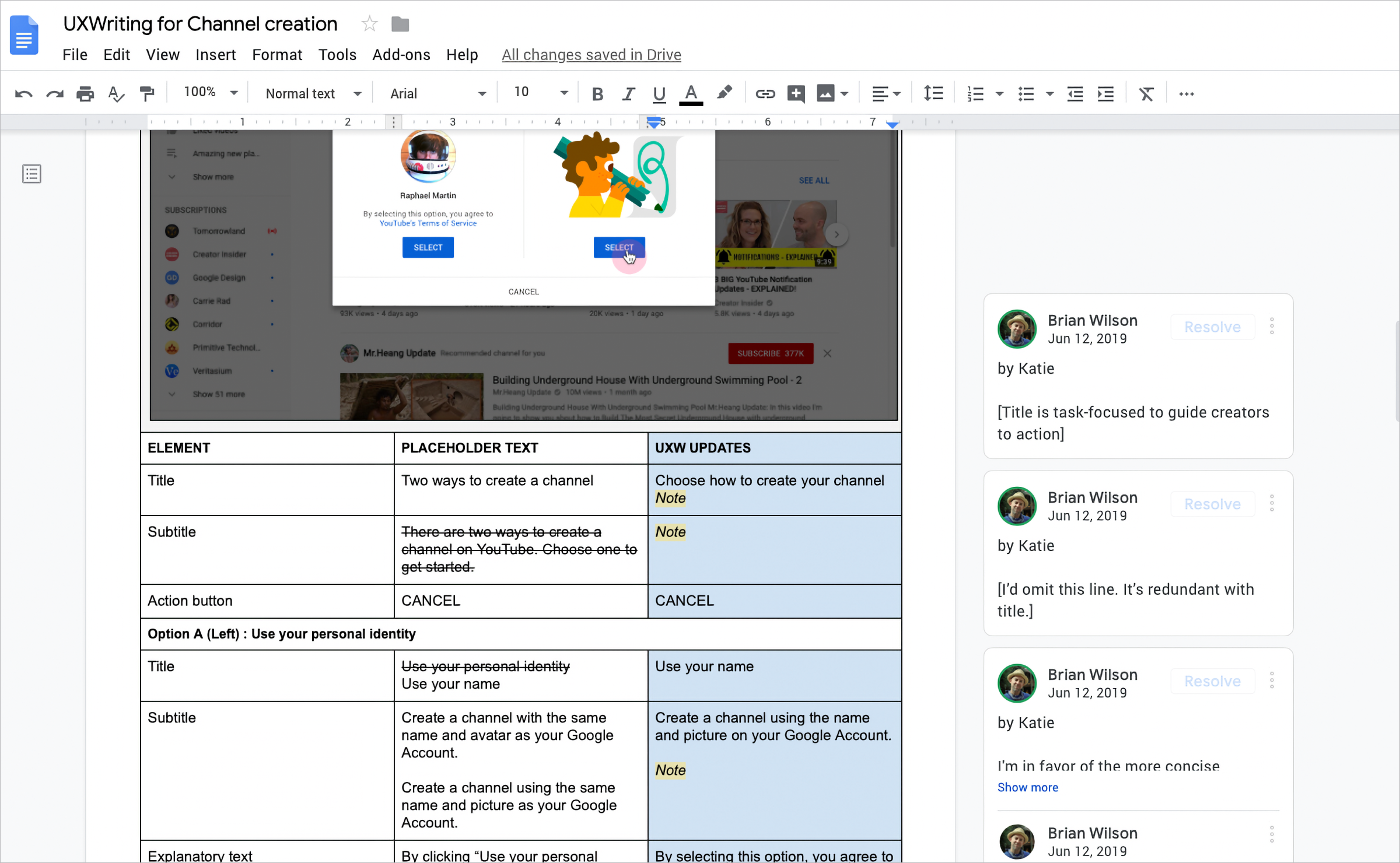The height and width of the screenshot is (863, 1400).
Task: Open the zoom level dropdown at 100%
Action: 211,92
